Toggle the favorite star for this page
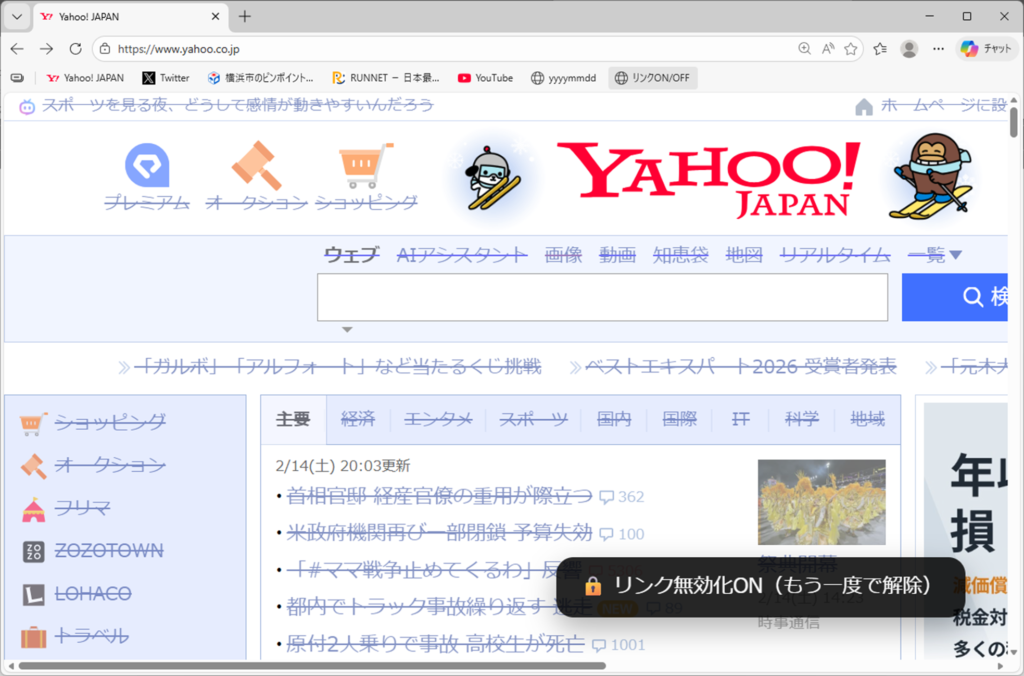 tap(851, 48)
